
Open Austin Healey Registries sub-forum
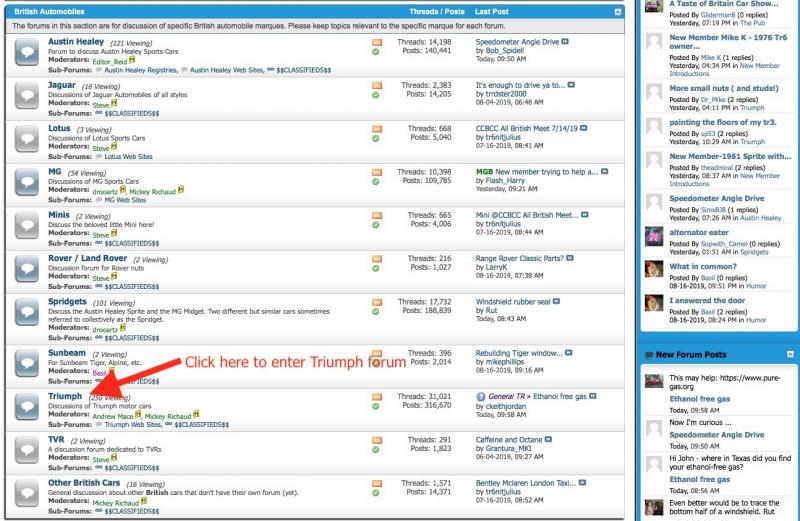point(141,70)
